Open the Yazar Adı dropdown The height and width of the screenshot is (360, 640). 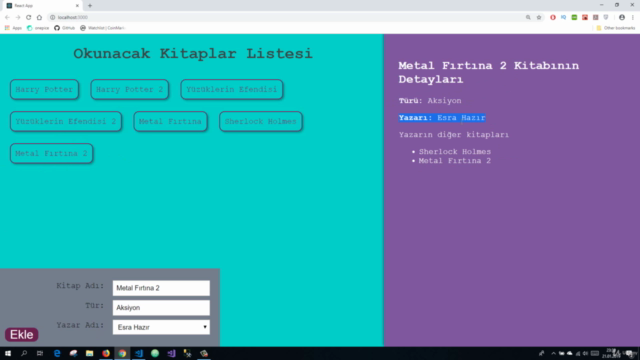point(161,327)
